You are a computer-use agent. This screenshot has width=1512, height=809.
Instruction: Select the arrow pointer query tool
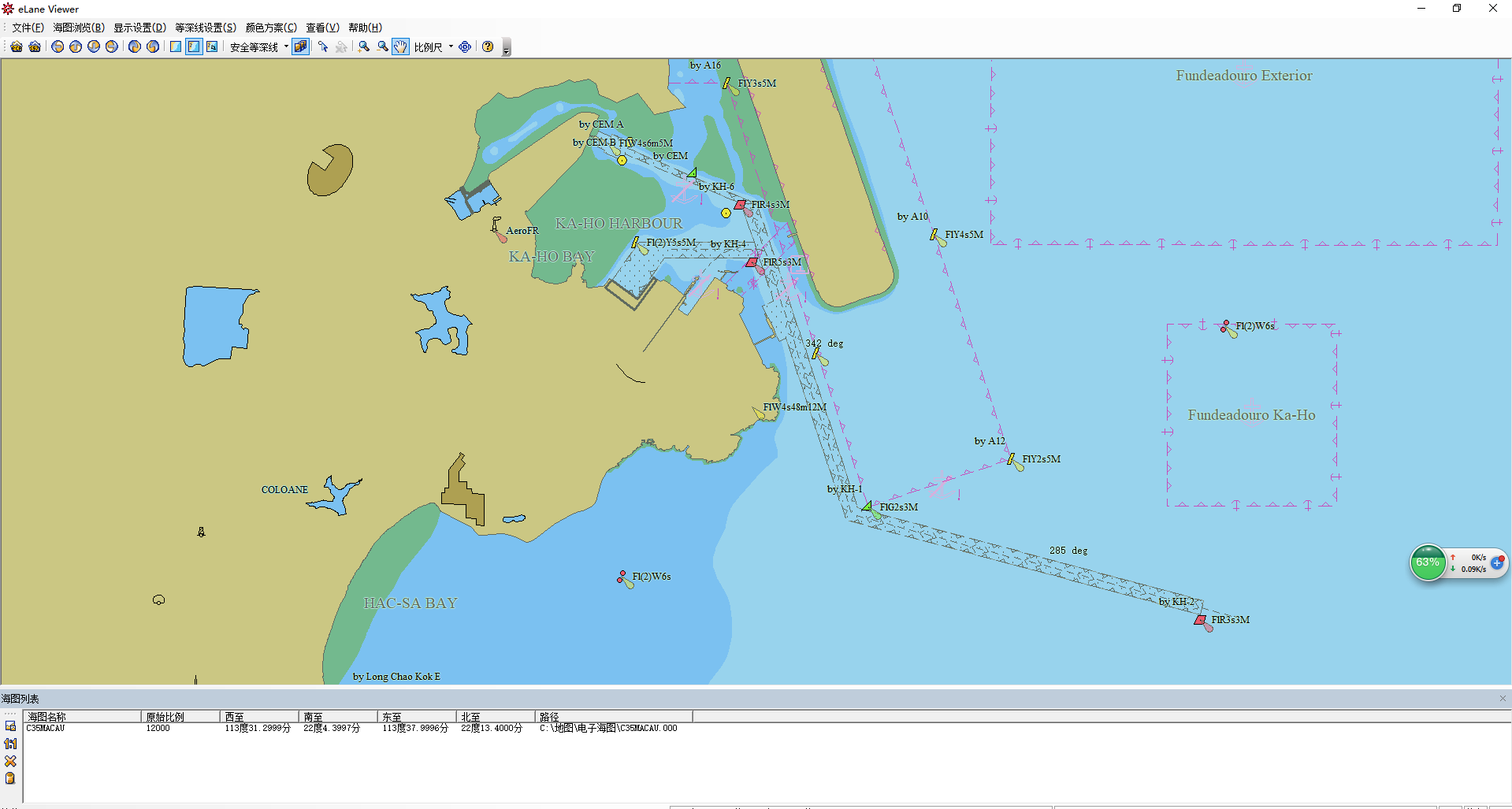[323, 47]
